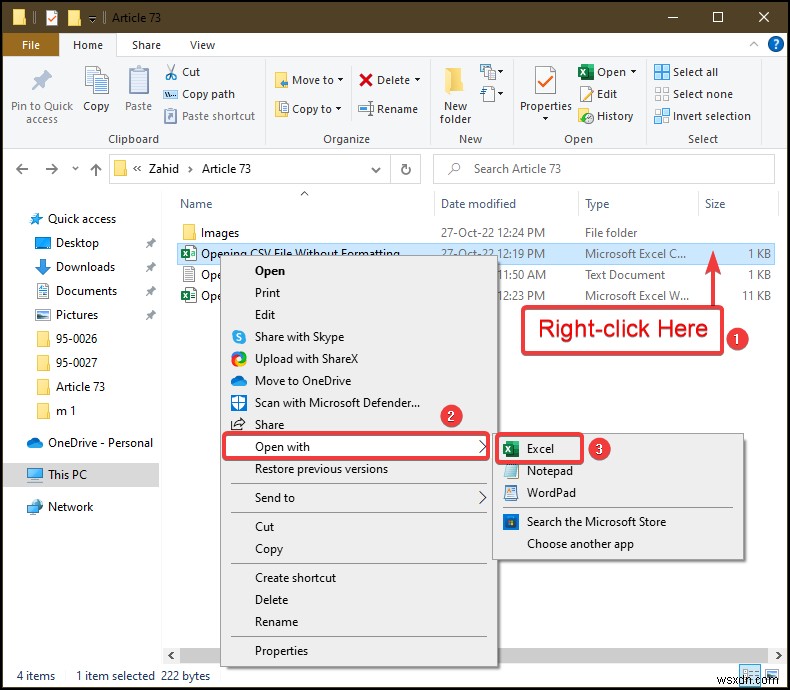Image resolution: width=790 pixels, height=690 pixels.
Task: Click Move to OneDrive in context menu
Action: (x=303, y=381)
